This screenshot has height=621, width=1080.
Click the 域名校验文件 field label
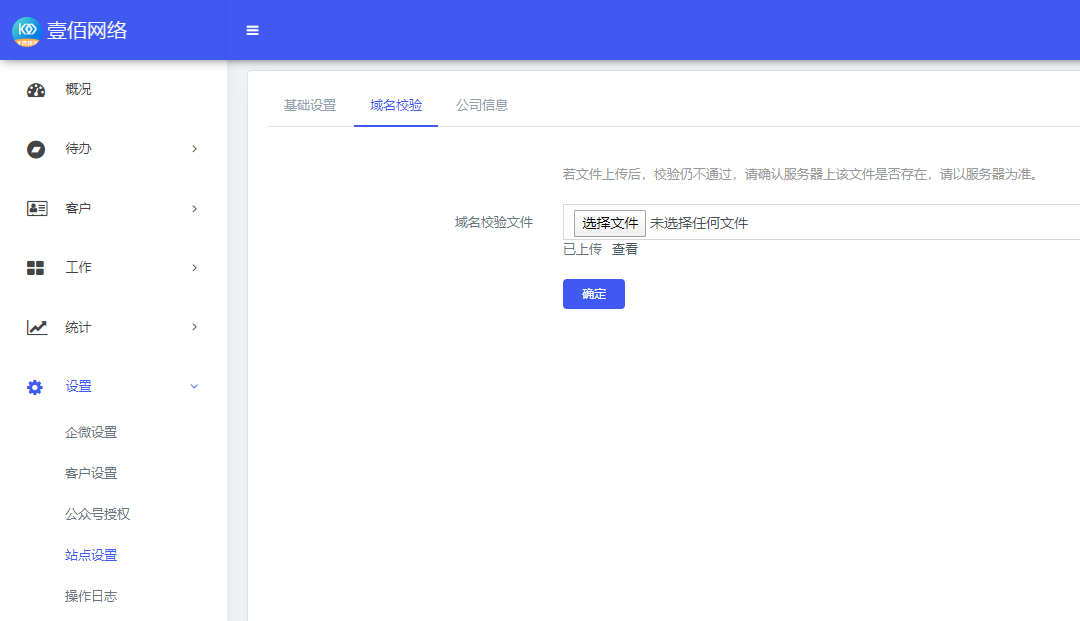pos(494,222)
